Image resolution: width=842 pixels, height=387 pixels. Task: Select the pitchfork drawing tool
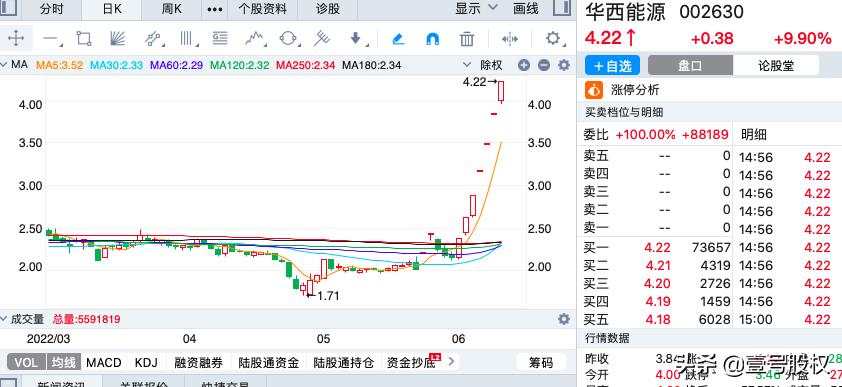(x=321, y=39)
